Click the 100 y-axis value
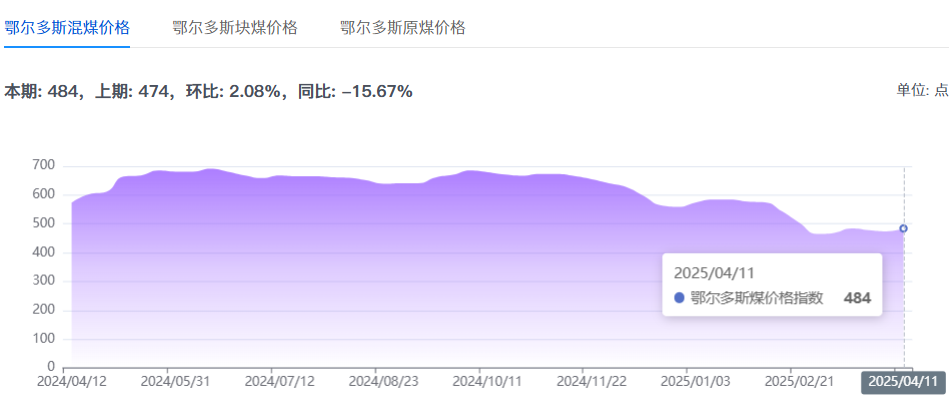The width and height of the screenshot is (952, 408). click(42, 339)
